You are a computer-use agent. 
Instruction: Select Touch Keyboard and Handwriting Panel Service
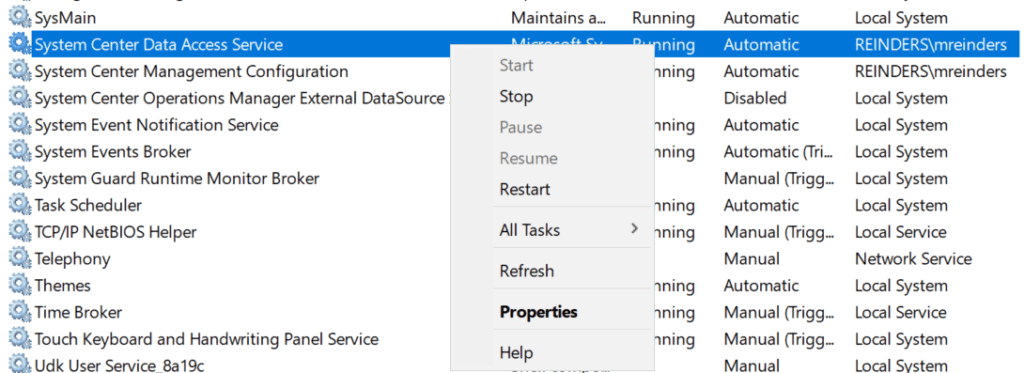pyautogui.click(x=206, y=339)
